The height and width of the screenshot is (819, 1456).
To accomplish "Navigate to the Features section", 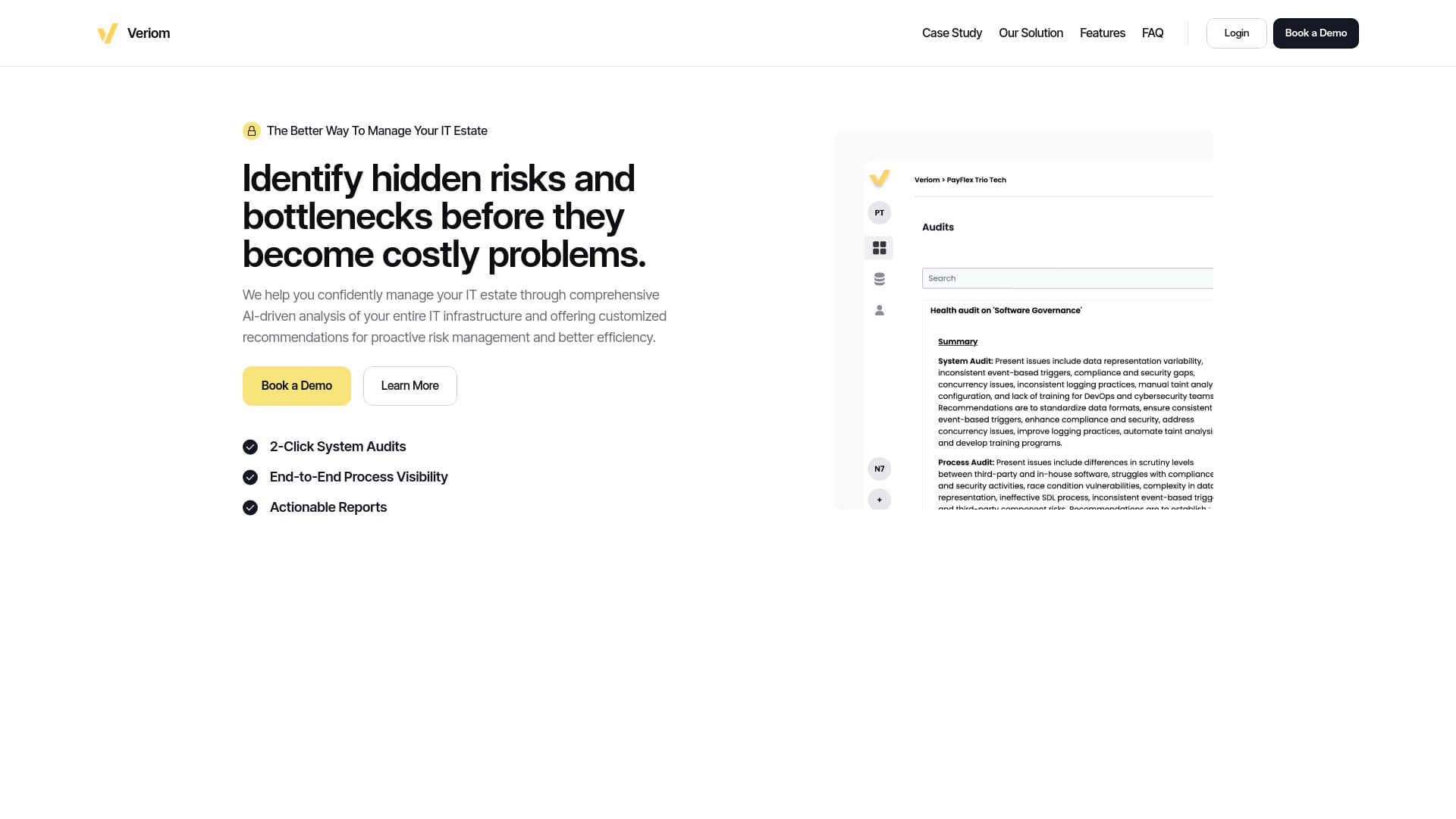I will point(1102,33).
